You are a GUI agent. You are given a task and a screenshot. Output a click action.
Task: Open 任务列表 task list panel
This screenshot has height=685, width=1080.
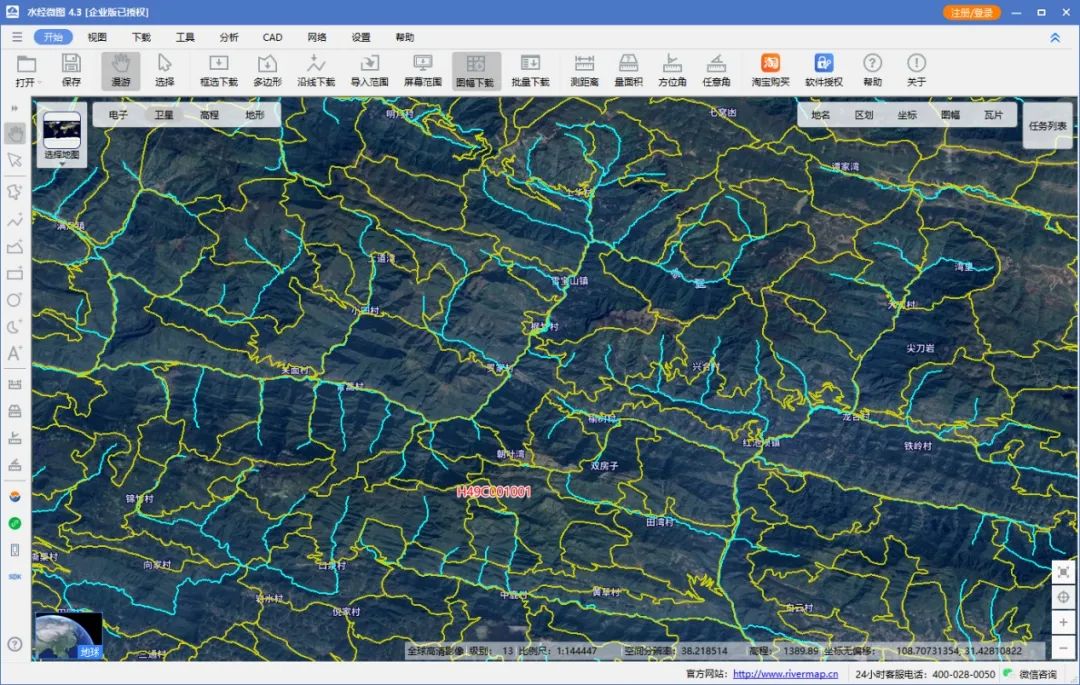pyautogui.click(x=1048, y=126)
